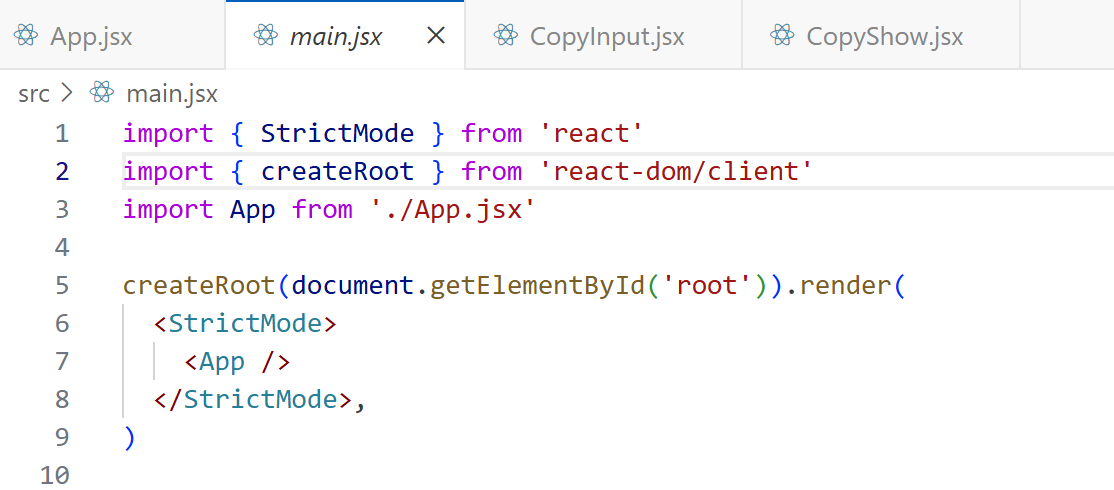Screen dimensions: 1114x490
Task: Click App identifier on line 3
Action: click(x=252, y=209)
